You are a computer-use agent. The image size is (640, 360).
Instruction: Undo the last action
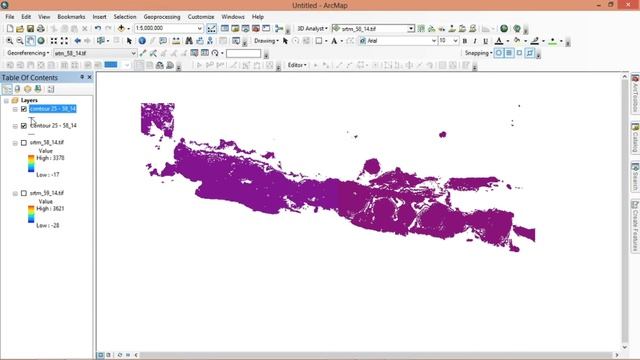pyautogui.click(x=98, y=29)
